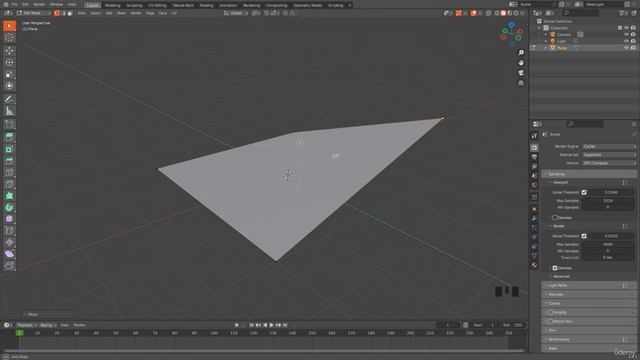The width and height of the screenshot is (640, 360).
Task: Open the Modifiers wrench properties tab
Action: (x=534, y=218)
